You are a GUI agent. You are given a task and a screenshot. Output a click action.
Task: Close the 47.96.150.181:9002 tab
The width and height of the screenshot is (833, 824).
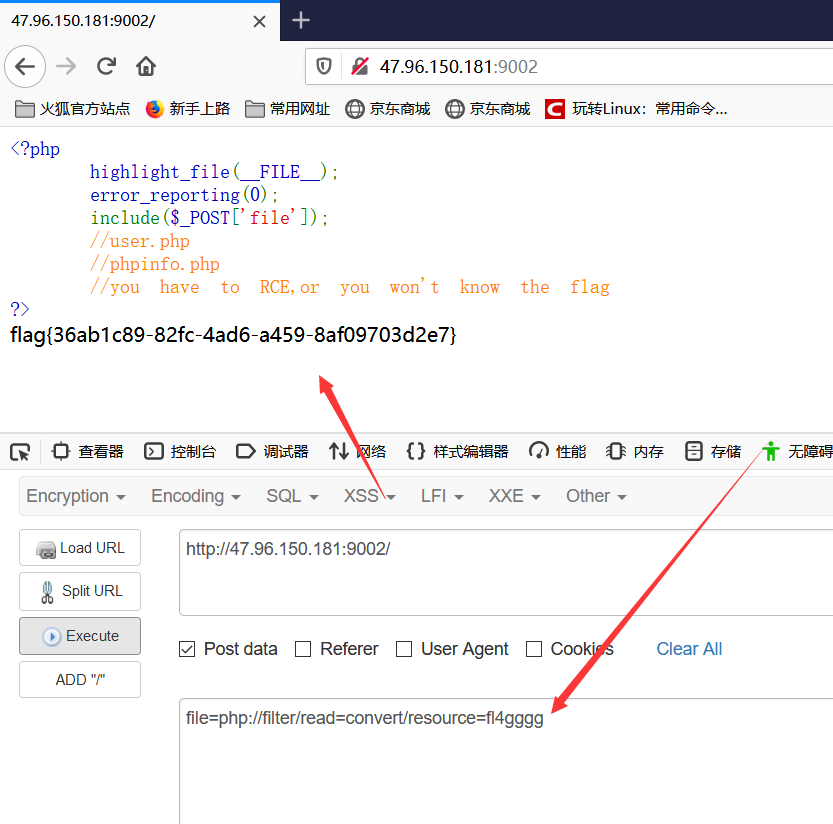(259, 21)
